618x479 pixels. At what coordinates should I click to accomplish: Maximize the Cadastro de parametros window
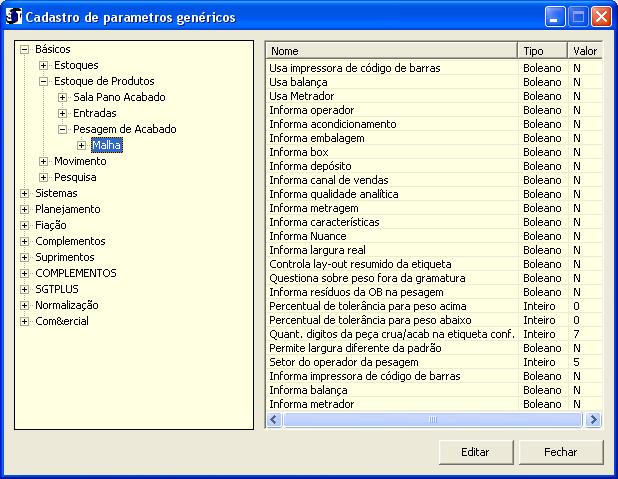578,17
